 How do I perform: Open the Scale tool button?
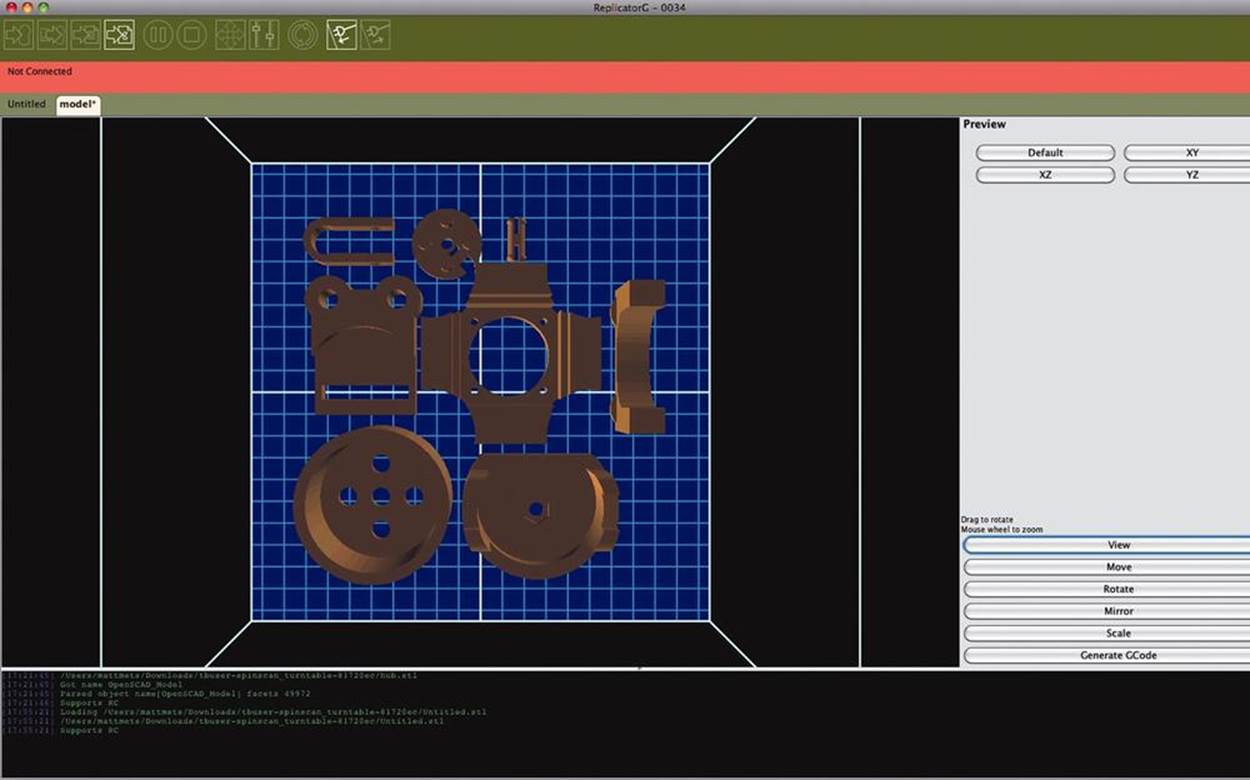1107,633
